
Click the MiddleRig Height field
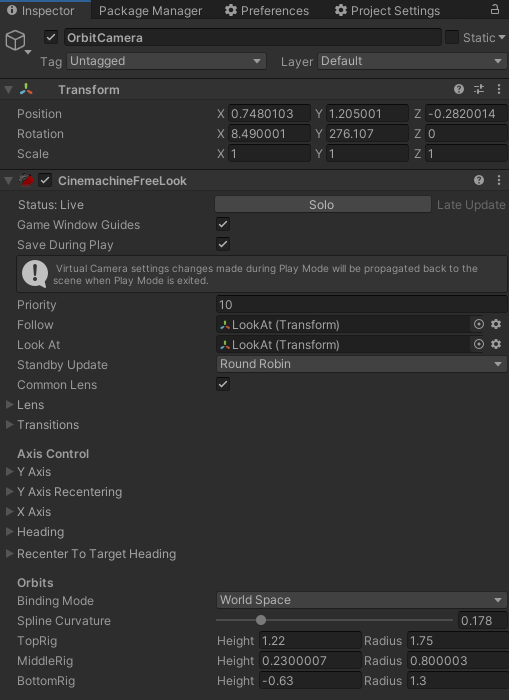[310, 661]
